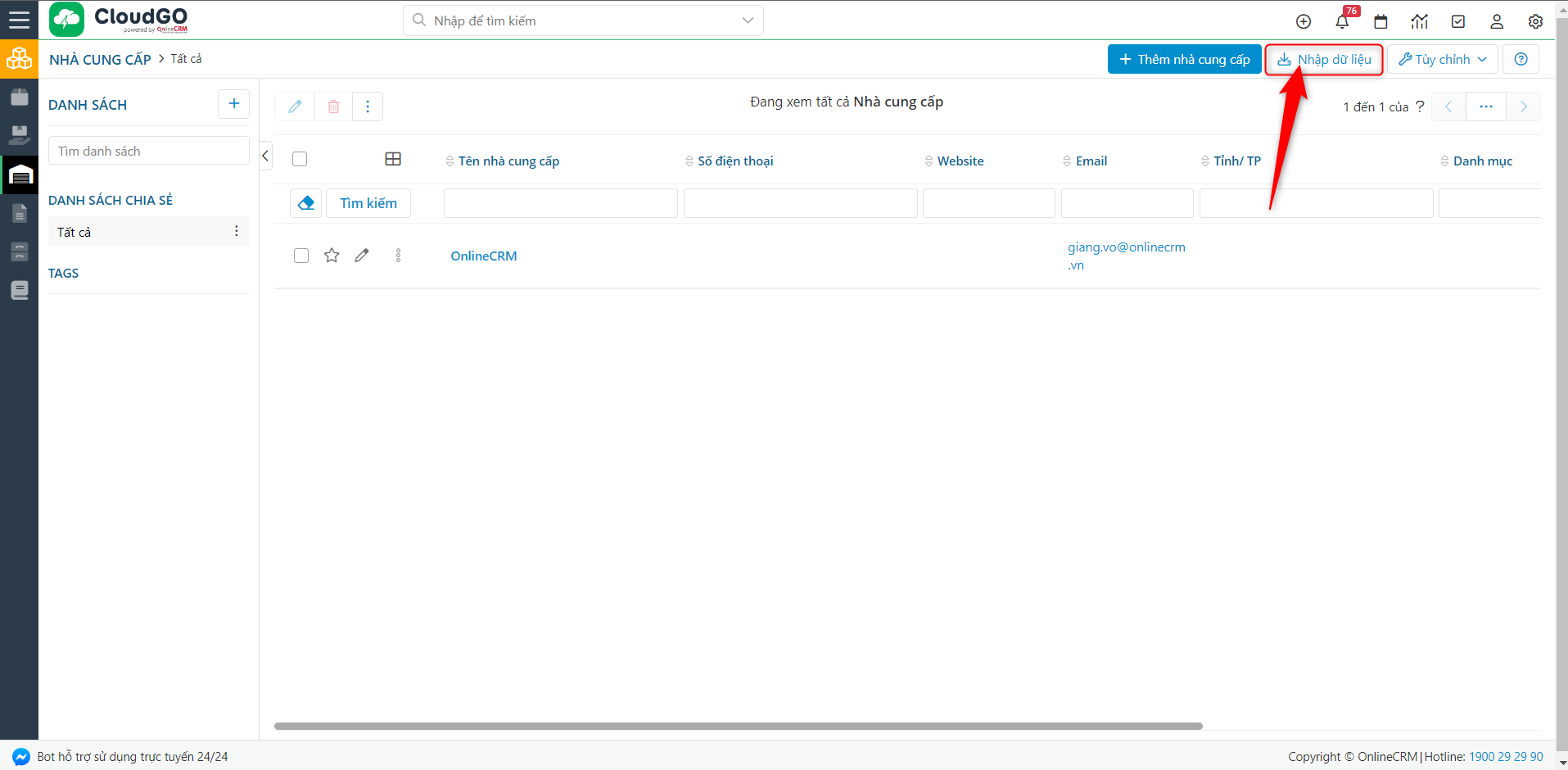Open the global search dropdown arrow
The width and height of the screenshot is (1568, 770).
[747, 20]
